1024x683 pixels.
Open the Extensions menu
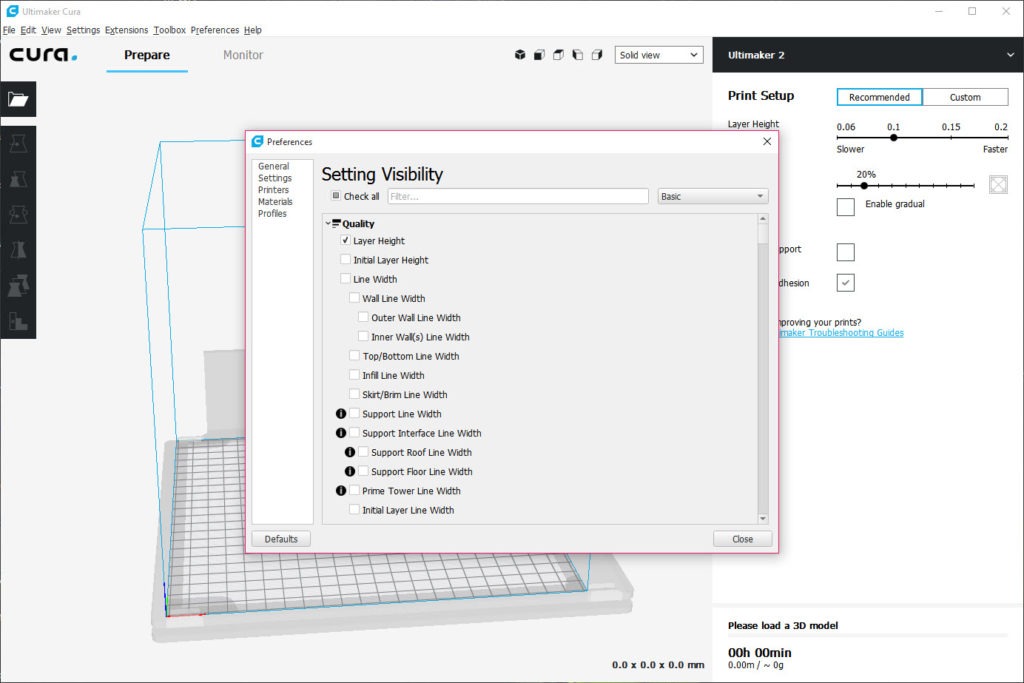pos(127,30)
